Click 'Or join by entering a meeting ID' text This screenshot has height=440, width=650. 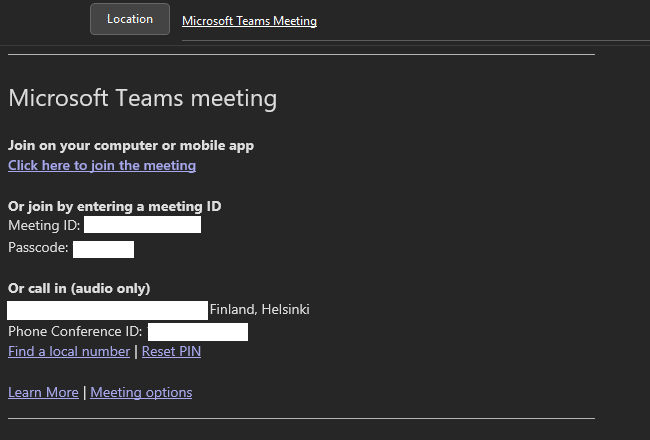coord(114,207)
